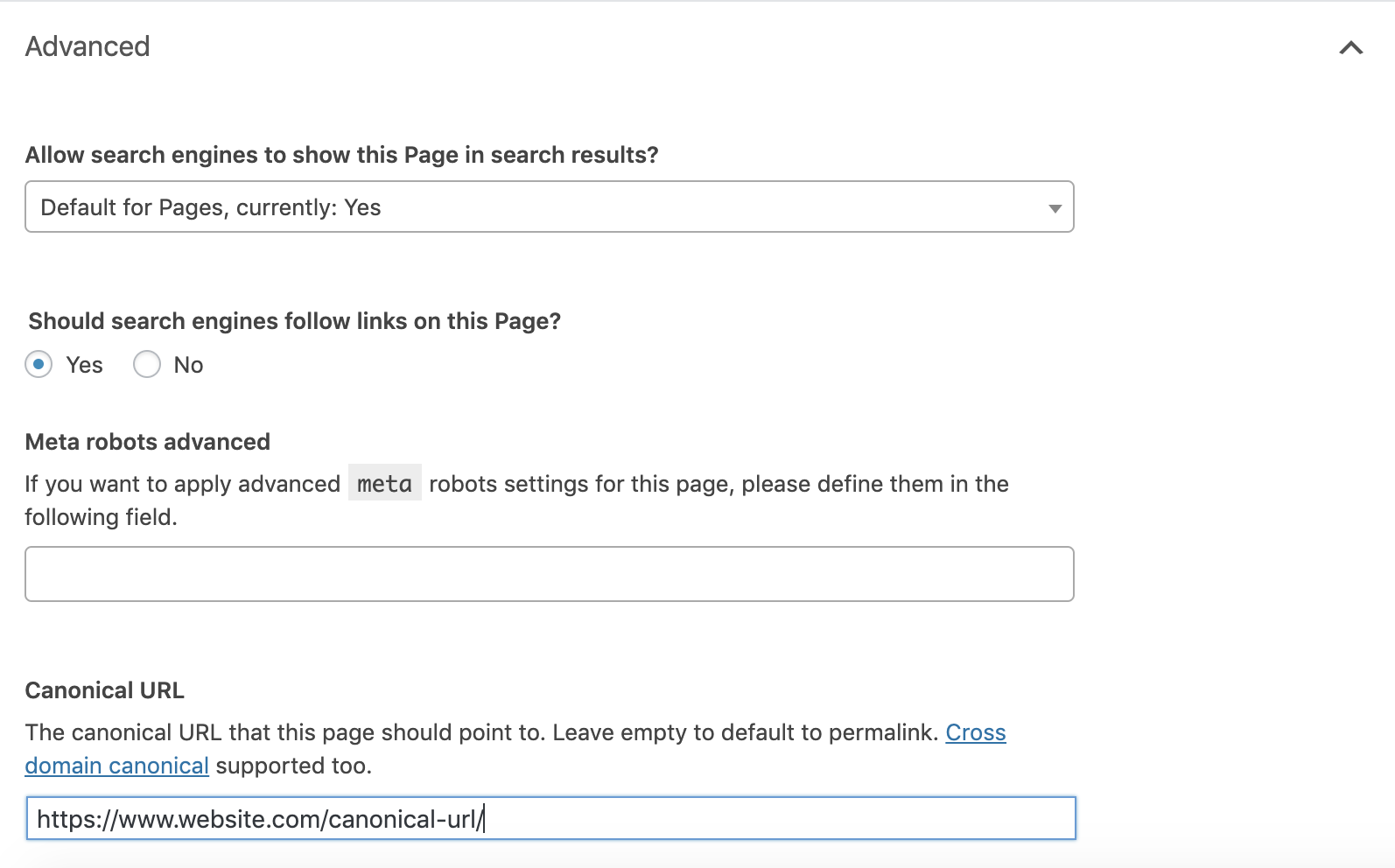Click the Advanced section heading
The width and height of the screenshot is (1395, 868).
coord(88,46)
